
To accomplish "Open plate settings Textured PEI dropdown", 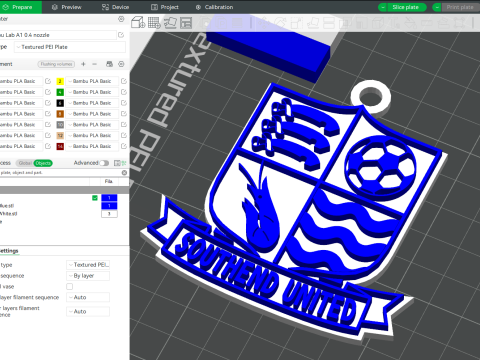I will (88, 265).
